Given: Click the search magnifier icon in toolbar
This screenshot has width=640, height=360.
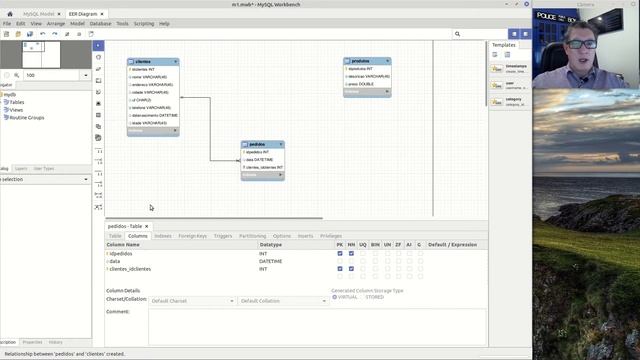Looking at the screenshot, I should (x=458, y=34).
